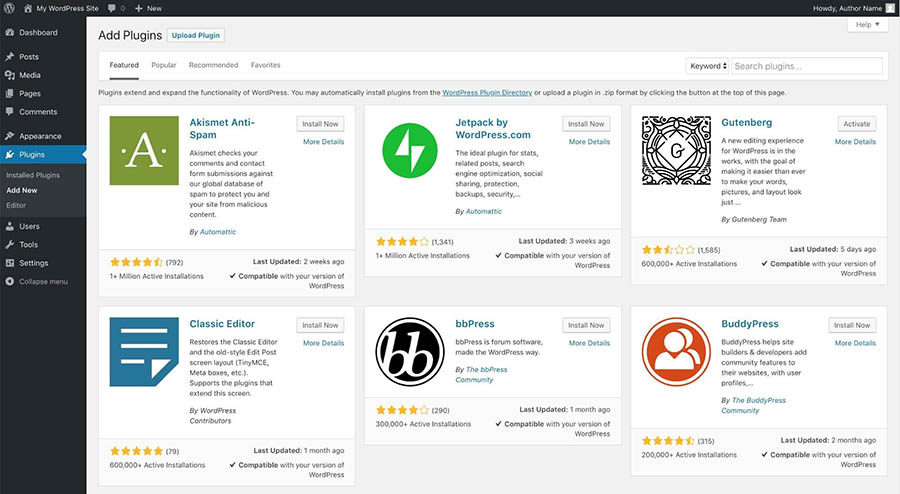Click the Classic Editor five-star rating
Image resolution: width=900 pixels, height=494 pixels.
(x=136, y=451)
